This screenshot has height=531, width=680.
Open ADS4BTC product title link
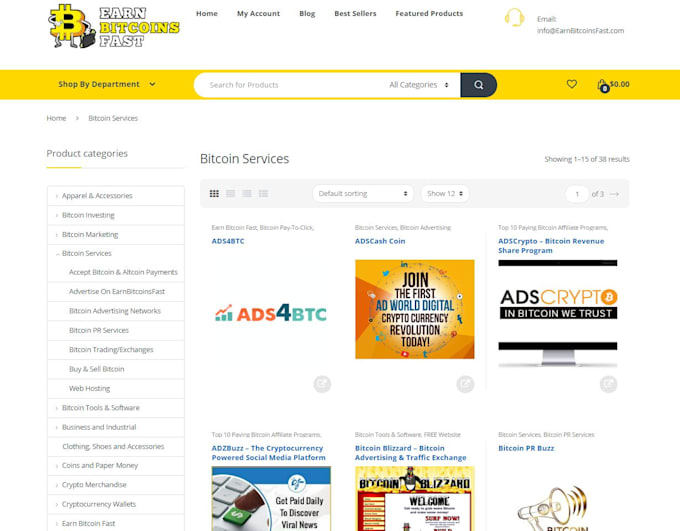pyautogui.click(x=228, y=241)
